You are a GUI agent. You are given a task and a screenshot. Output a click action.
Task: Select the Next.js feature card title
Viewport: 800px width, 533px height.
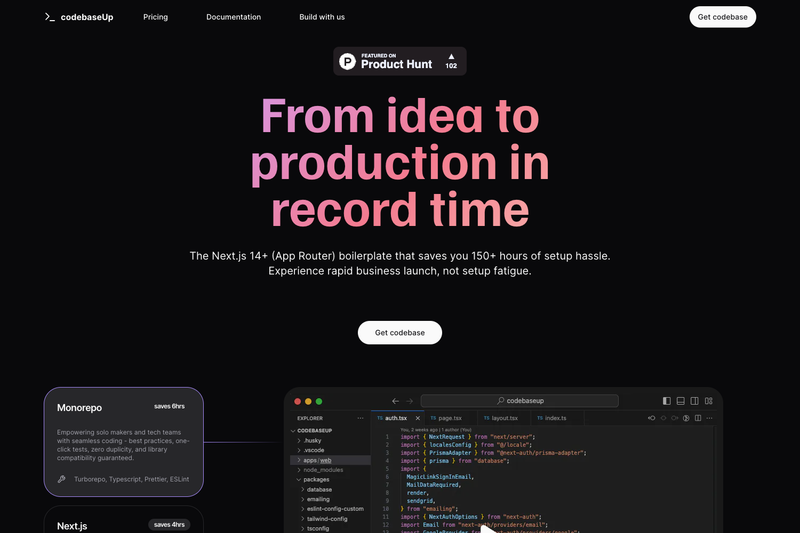pos(72,526)
